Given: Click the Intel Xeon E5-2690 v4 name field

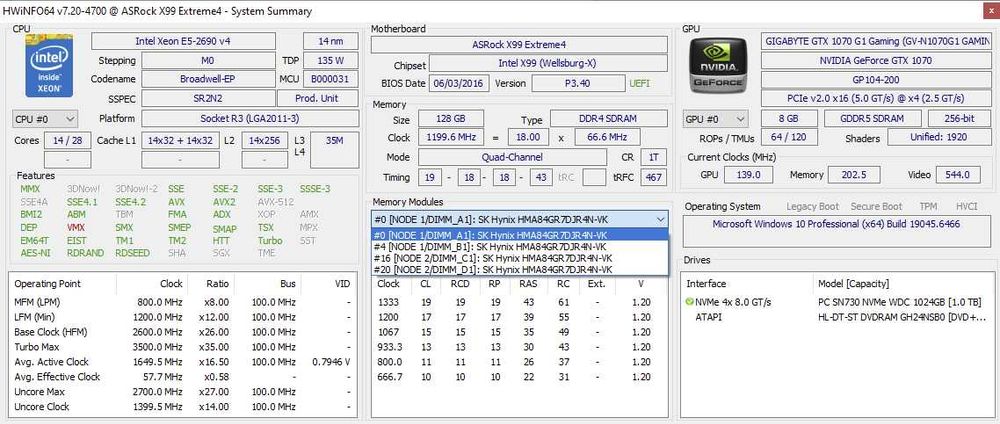Looking at the screenshot, I should pyautogui.click(x=184, y=41).
